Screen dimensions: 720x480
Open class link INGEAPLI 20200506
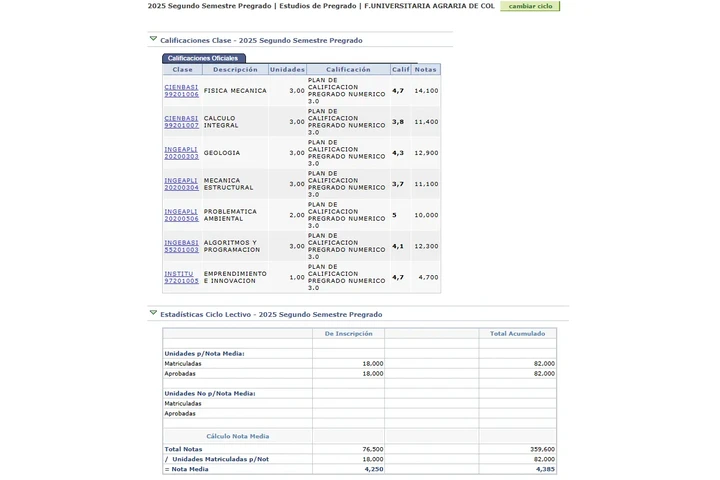(181, 215)
